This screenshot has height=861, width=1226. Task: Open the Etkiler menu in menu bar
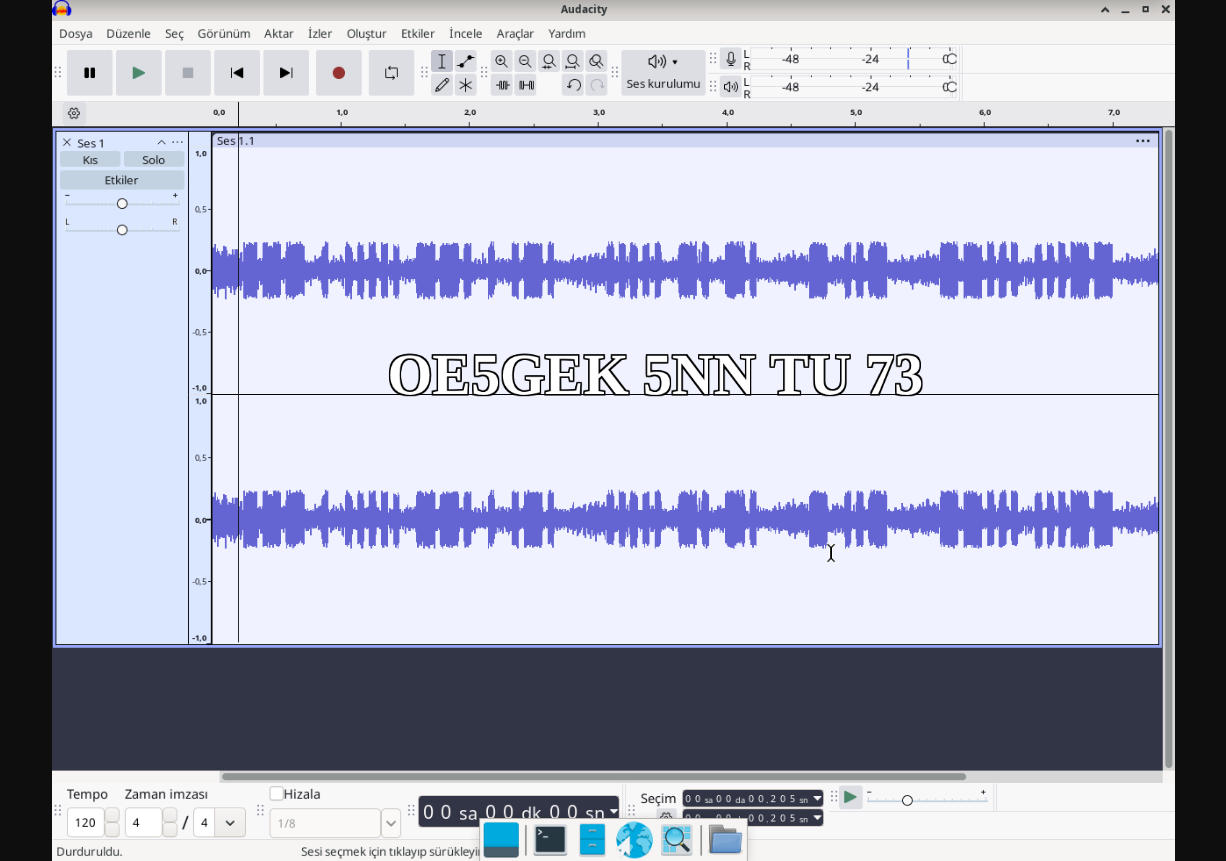[x=417, y=33]
